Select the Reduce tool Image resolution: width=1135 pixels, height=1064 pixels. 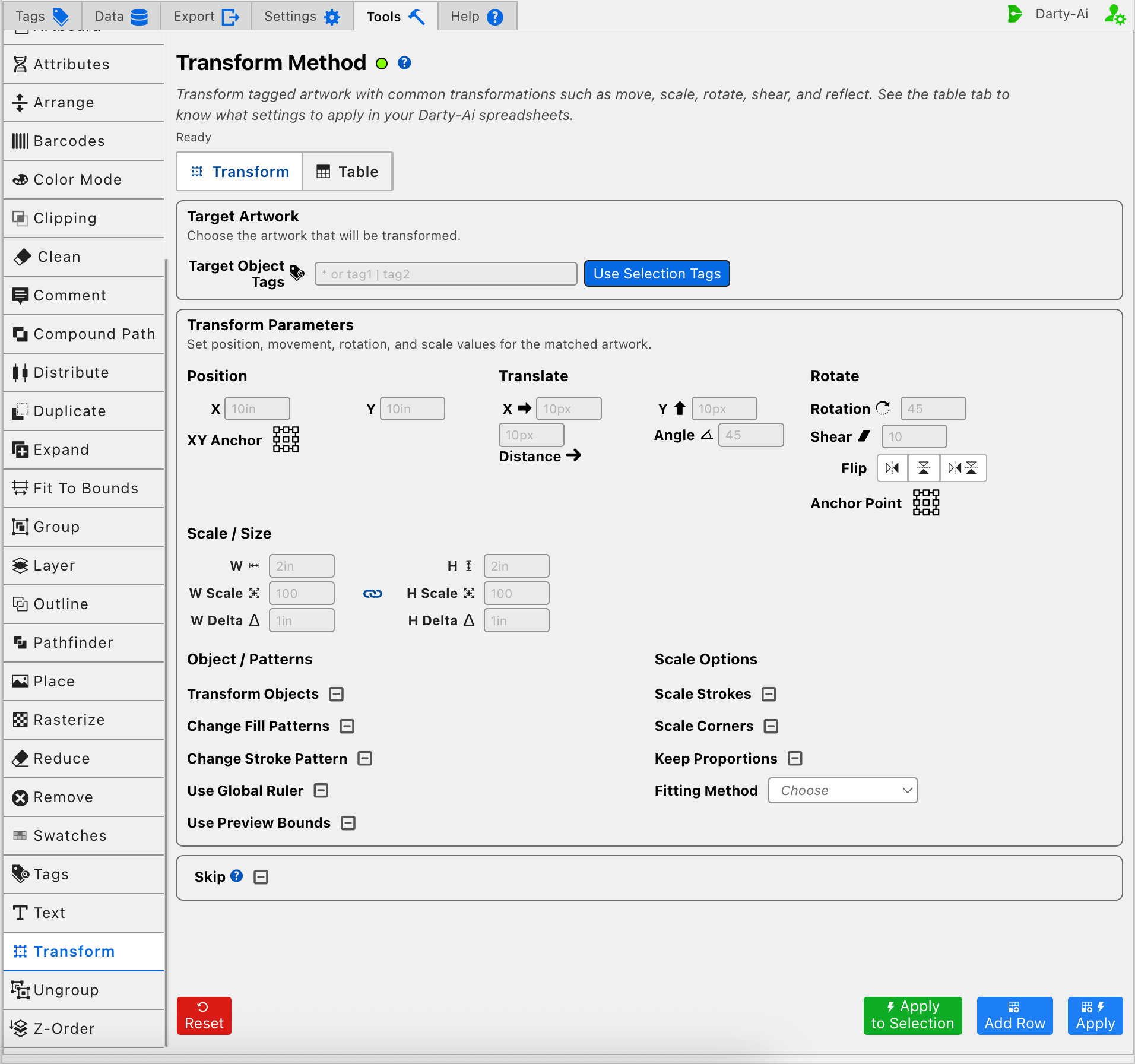pyautogui.click(x=84, y=759)
